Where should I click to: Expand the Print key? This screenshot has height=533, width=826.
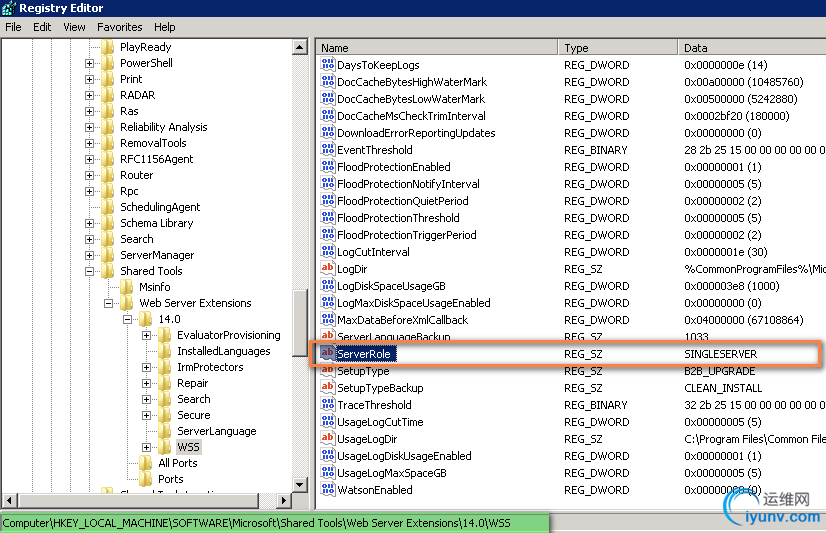(90, 80)
